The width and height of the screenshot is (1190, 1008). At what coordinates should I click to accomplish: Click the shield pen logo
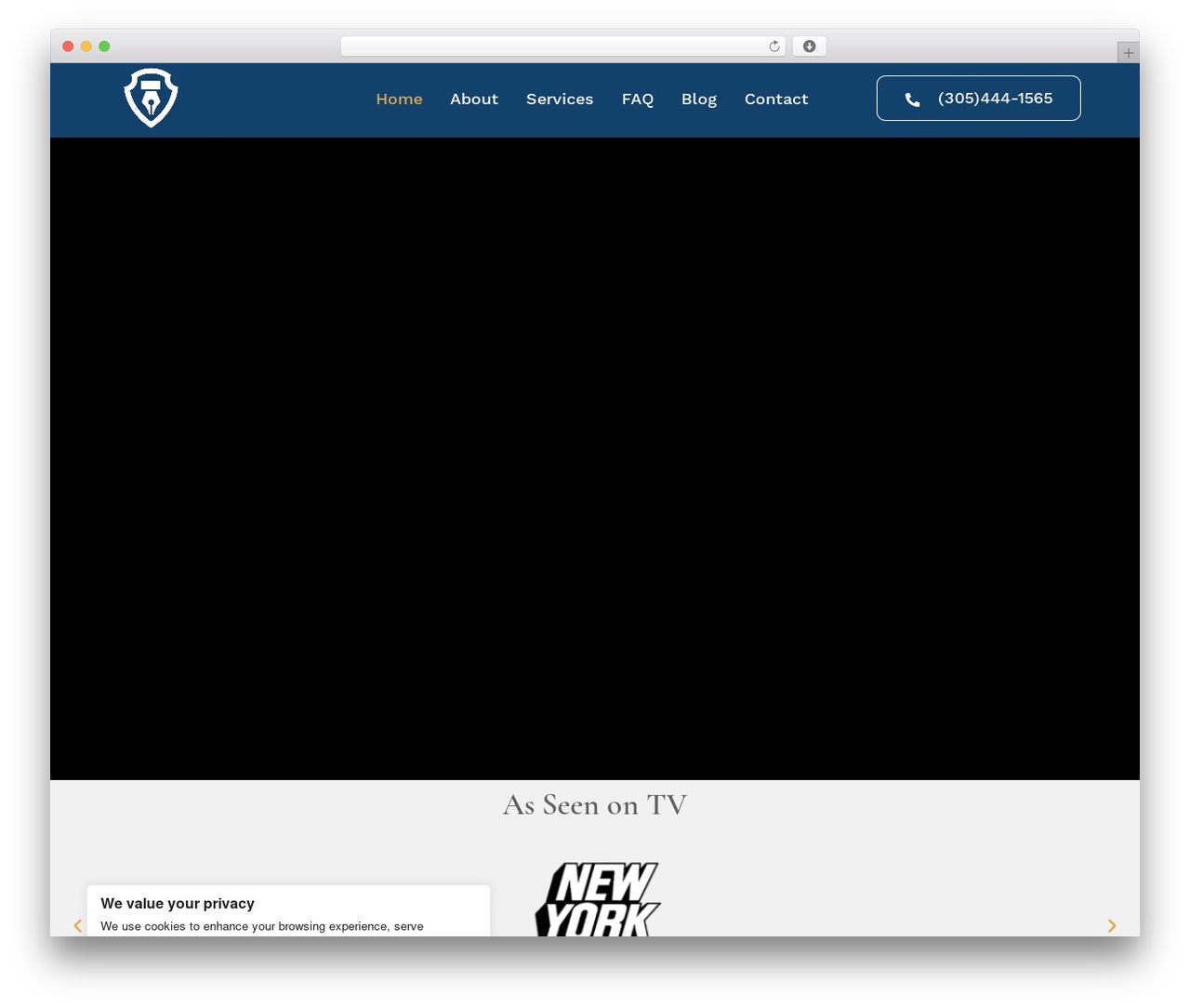151,98
